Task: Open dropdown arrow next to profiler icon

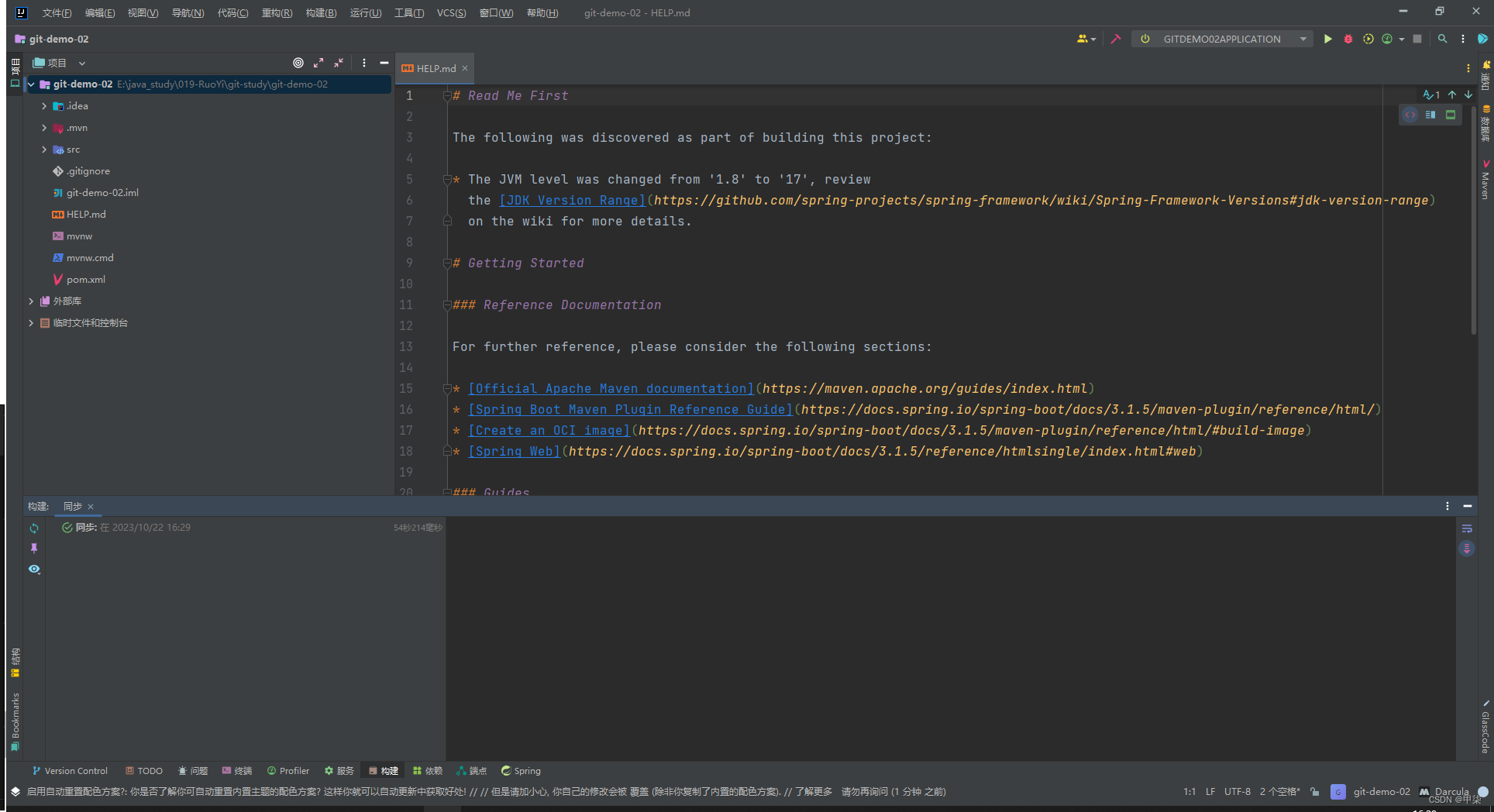Action: coord(1402,40)
